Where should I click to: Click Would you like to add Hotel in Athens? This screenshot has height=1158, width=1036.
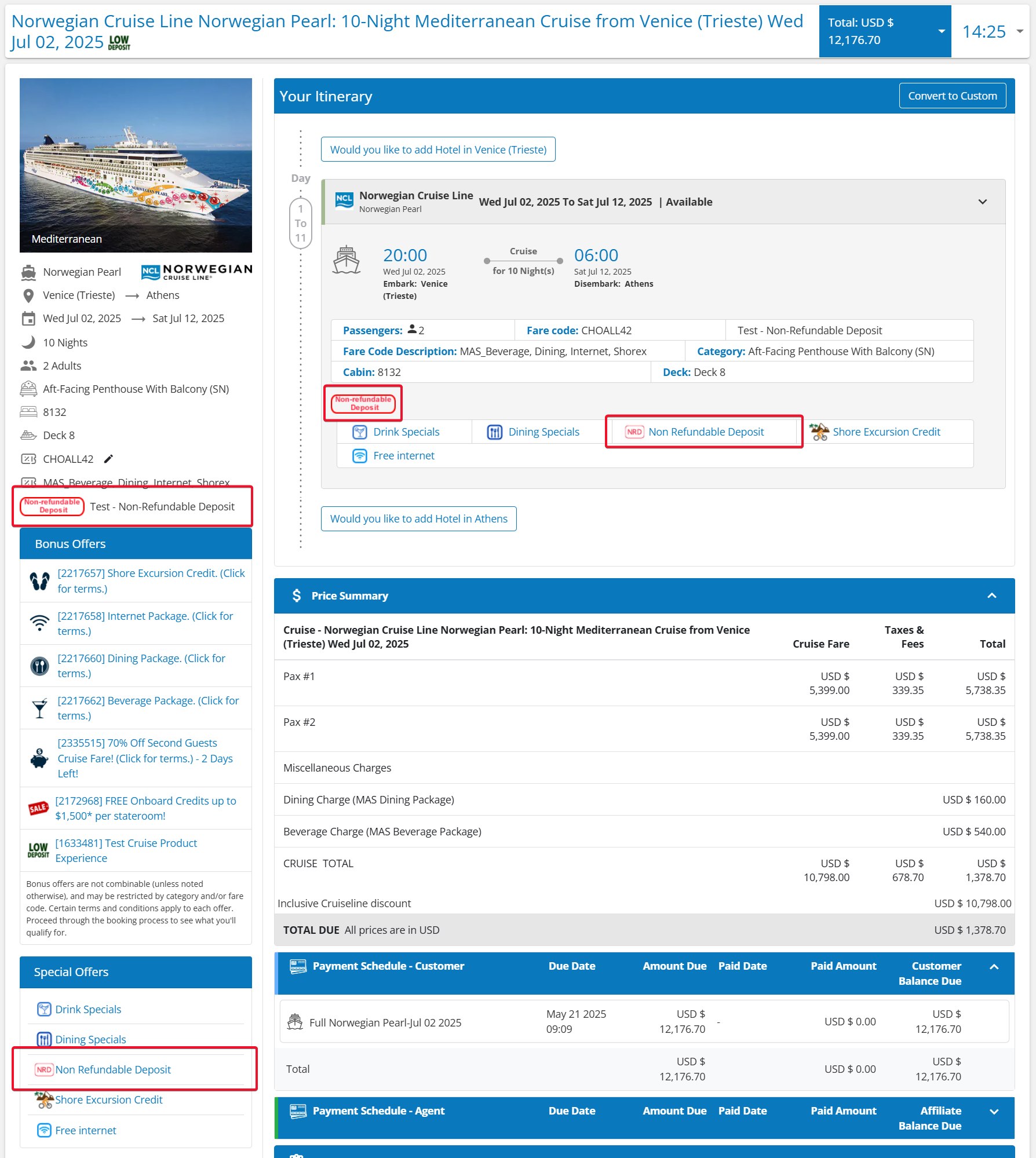pos(419,518)
